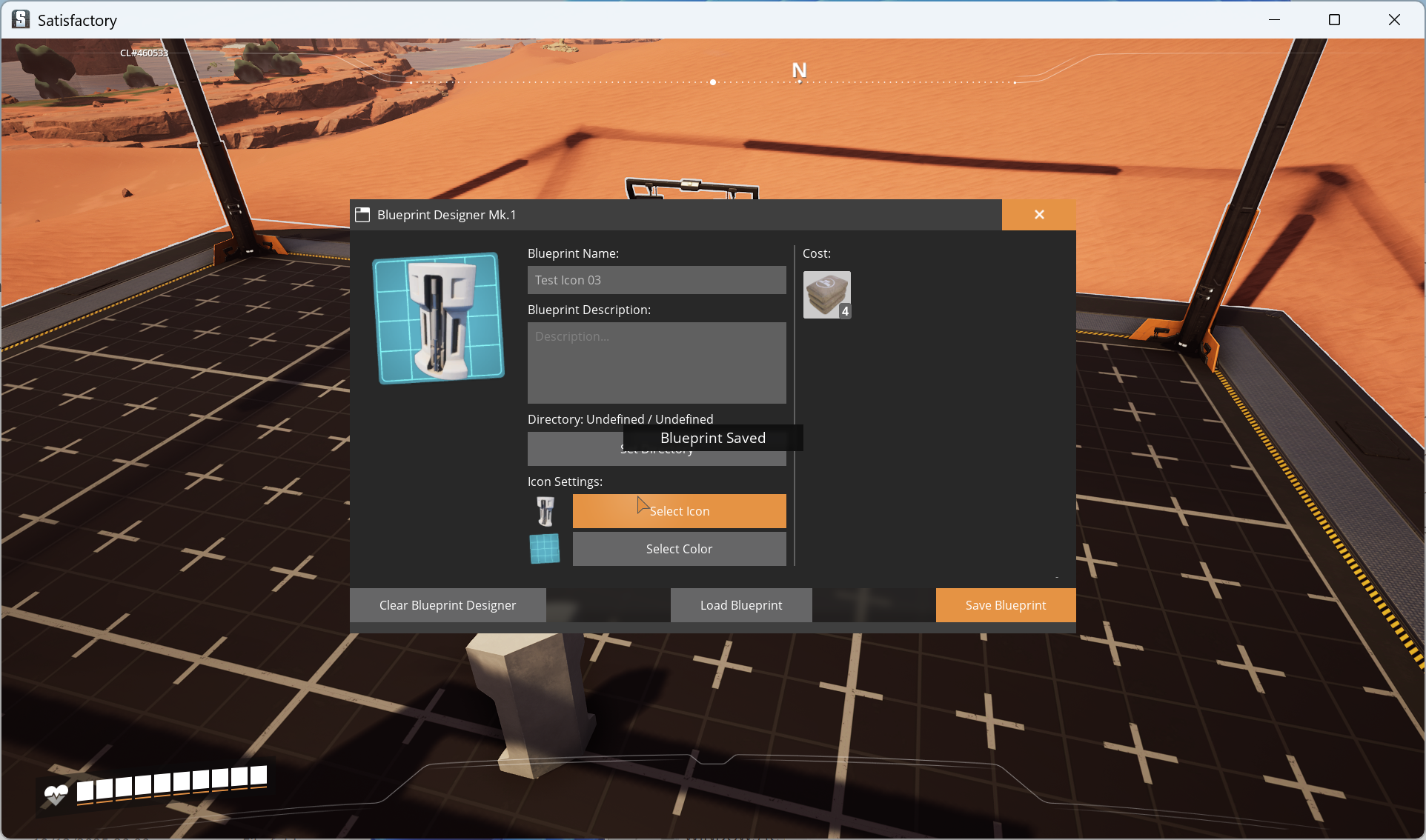Click the teal grid color swatch
The height and width of the screenshot is (840, 1426).
point(545,549)
